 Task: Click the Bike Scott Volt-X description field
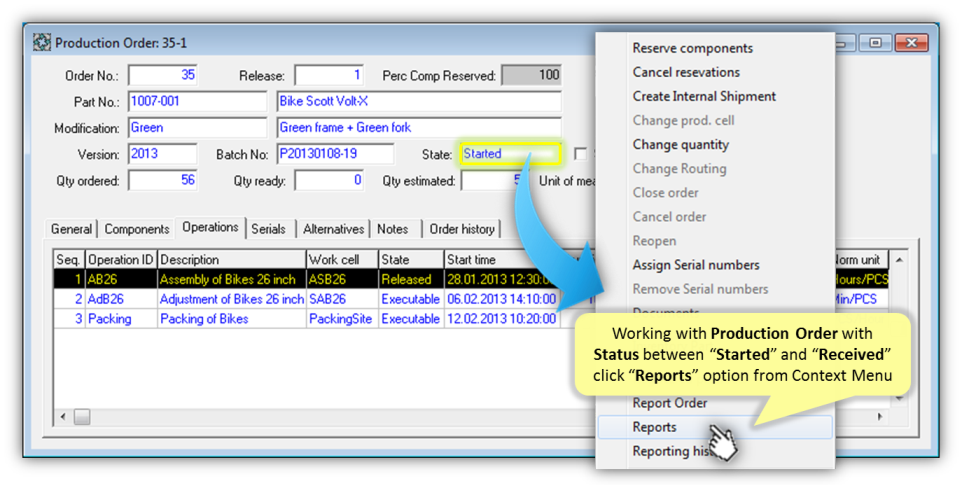(419, 101)
